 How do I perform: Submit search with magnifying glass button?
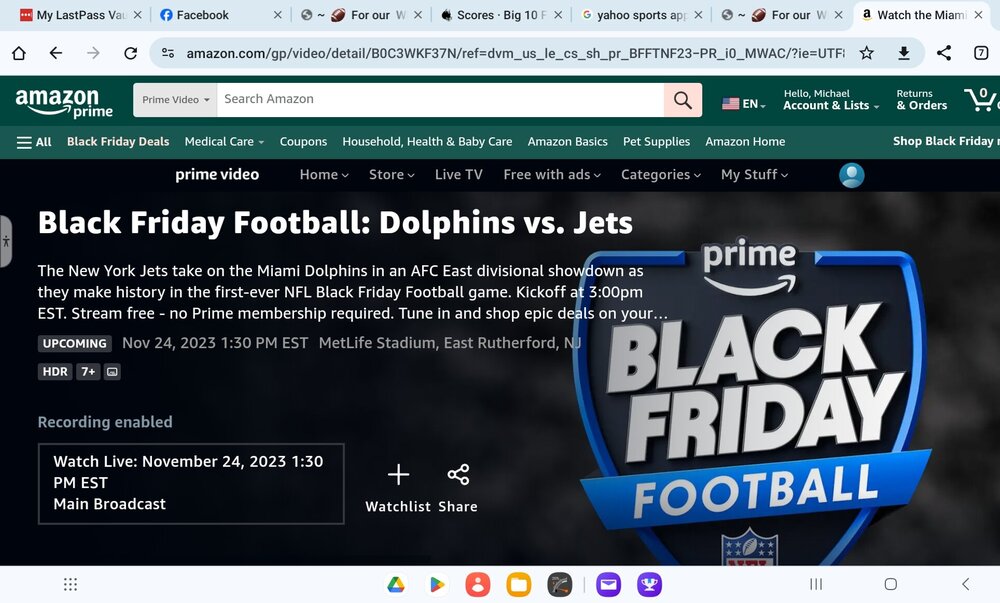(682, 100)
